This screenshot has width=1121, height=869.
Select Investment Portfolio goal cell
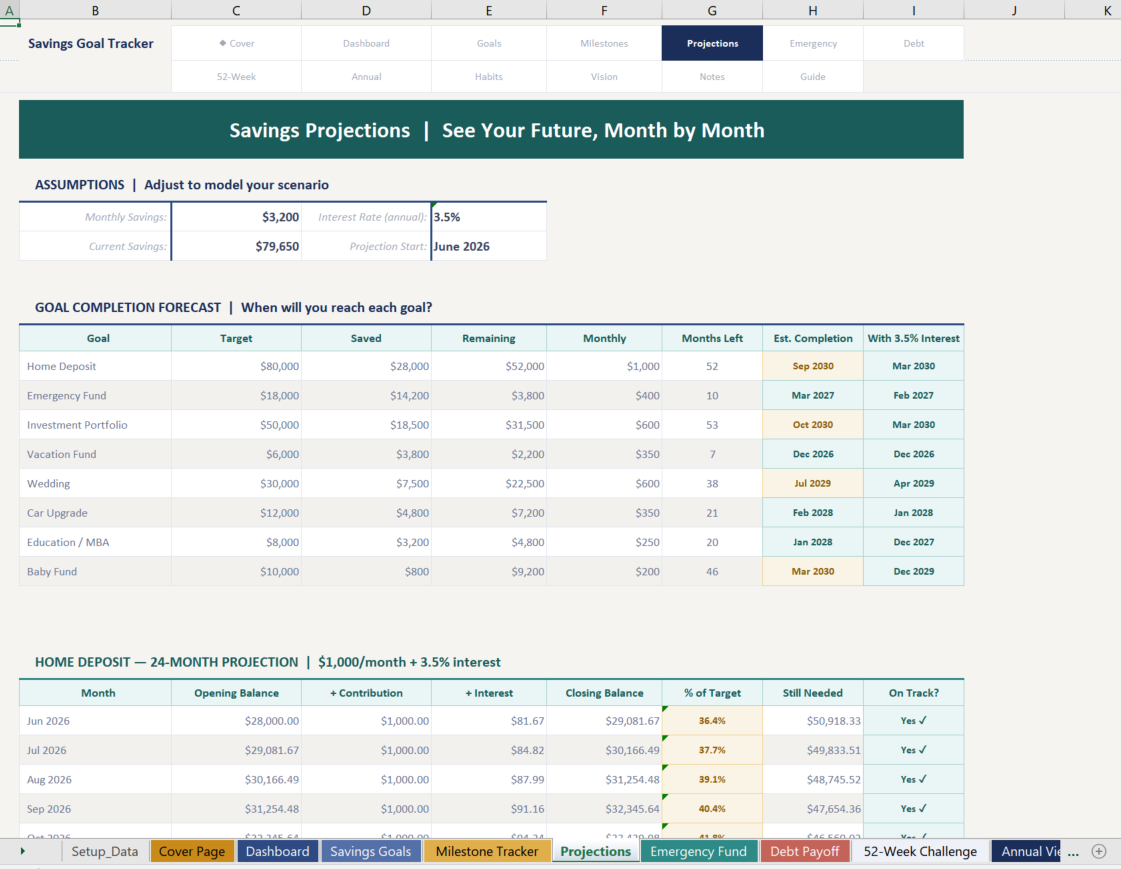[95, 424]
